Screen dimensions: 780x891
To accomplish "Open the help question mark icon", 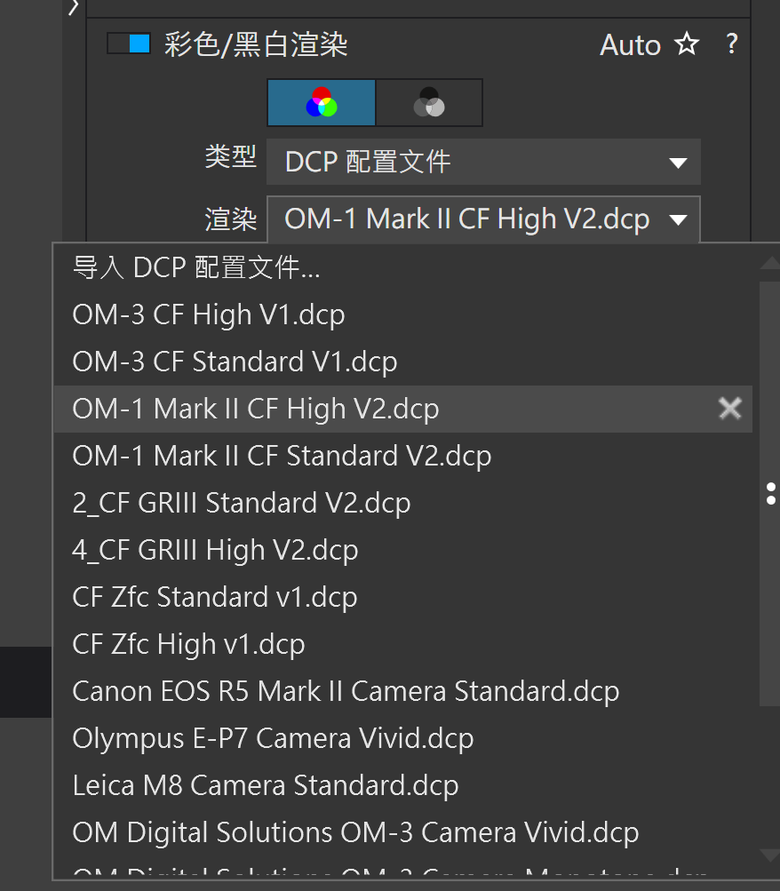I will [732, 44].
